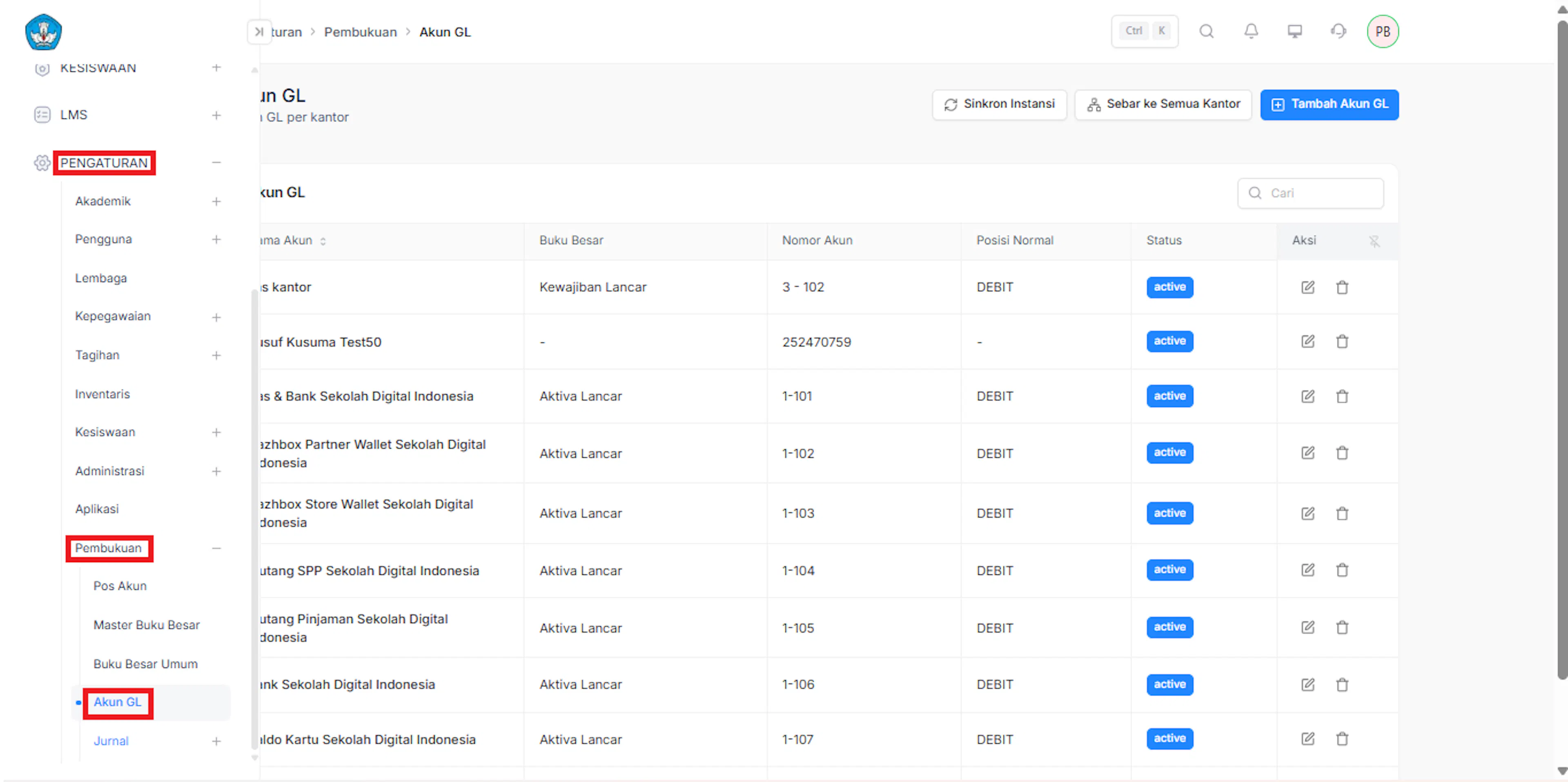Image resolution: width=1568 pixels, height=782 pixels.
Task: Open Lembaga settings menu item
Action: [x=101, y=278]
